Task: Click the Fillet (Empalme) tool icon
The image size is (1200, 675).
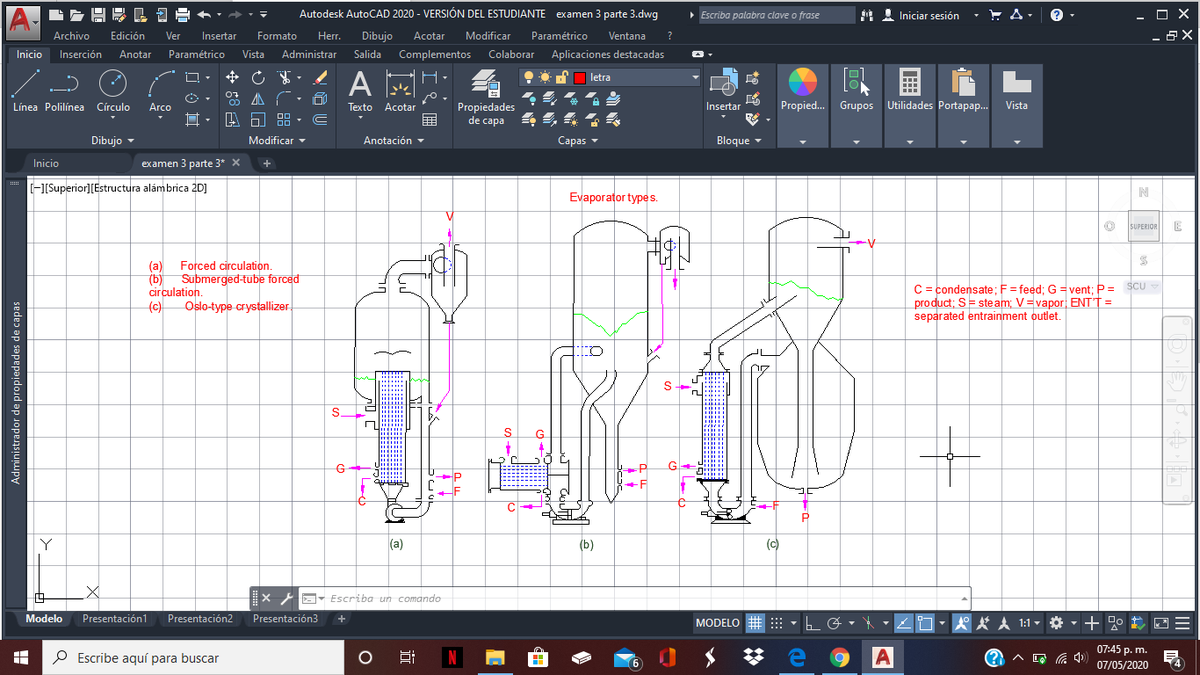Action: point(284,98)
